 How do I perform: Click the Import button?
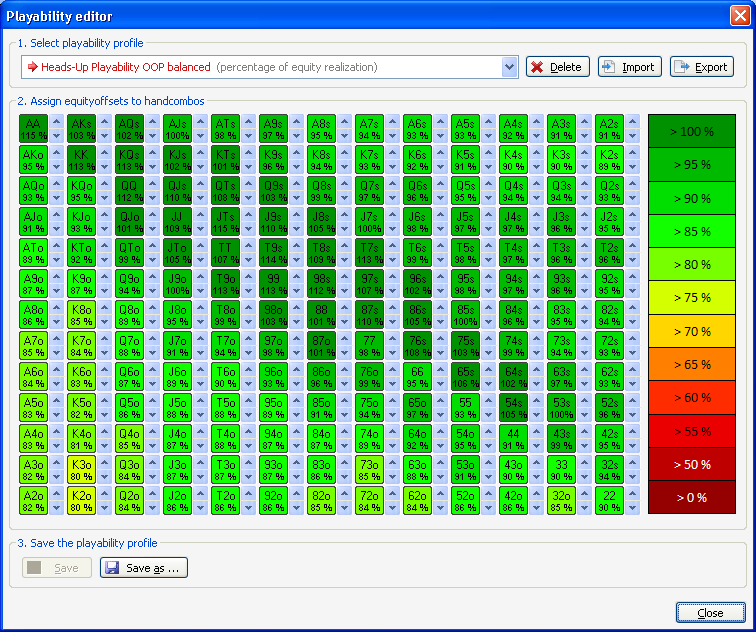point(630,67)
